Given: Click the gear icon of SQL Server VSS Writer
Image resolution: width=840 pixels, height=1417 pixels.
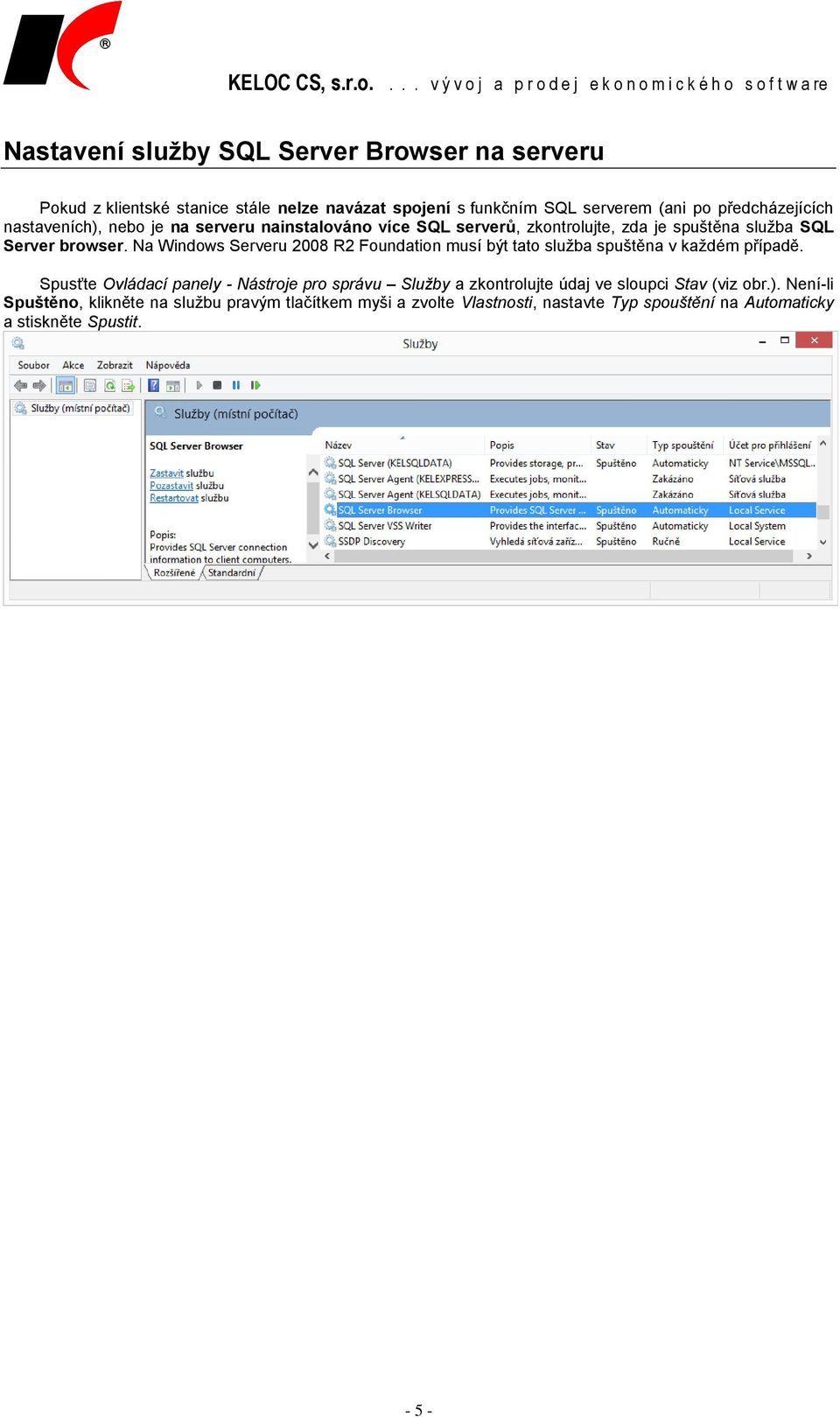Looking at the screenshot, I should tap(330, 526).
